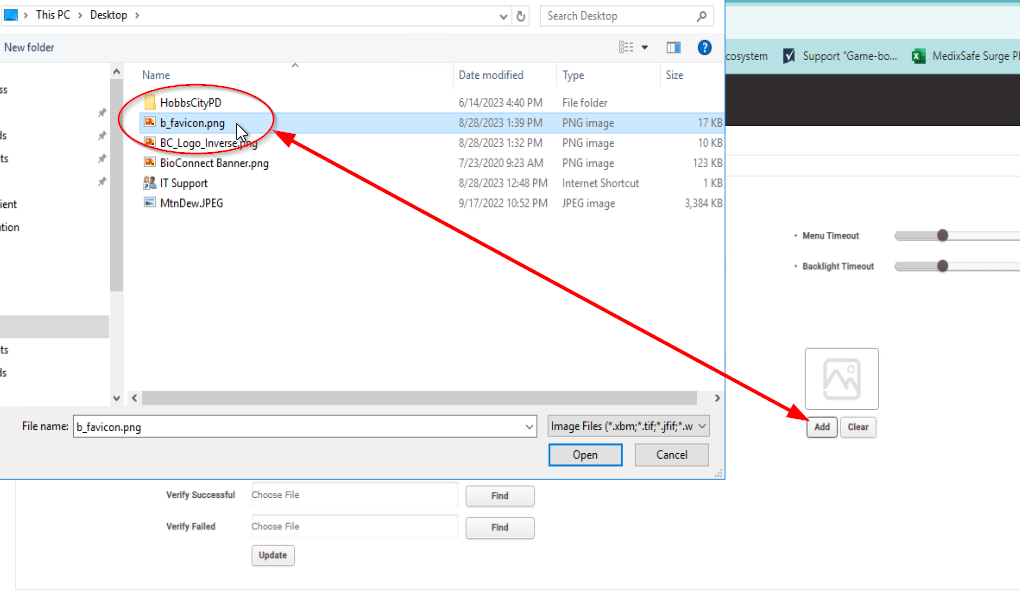1020x595 pixels.
Task: Click the BioConnect Banner.png file icon
Action: 150,163
